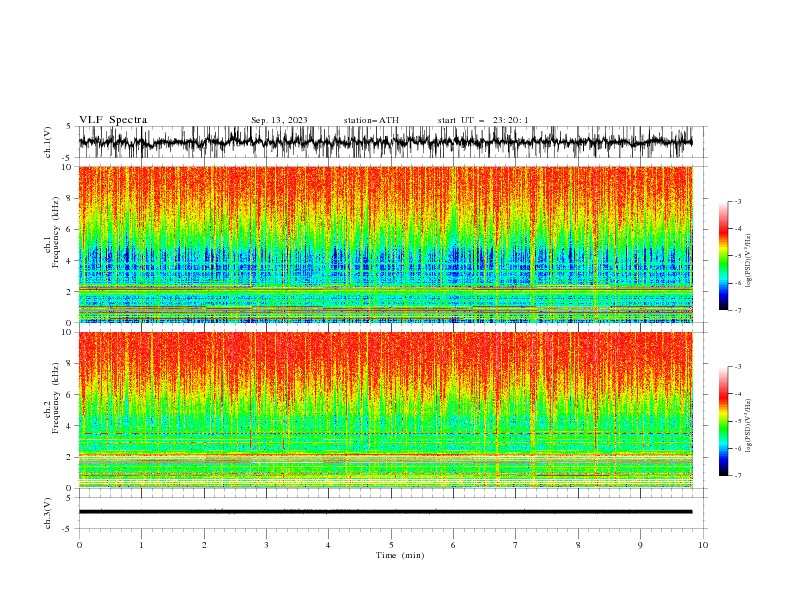Click the "ch.3(V)" waveform axis label

pyautogui.click(x=48, y=513)
